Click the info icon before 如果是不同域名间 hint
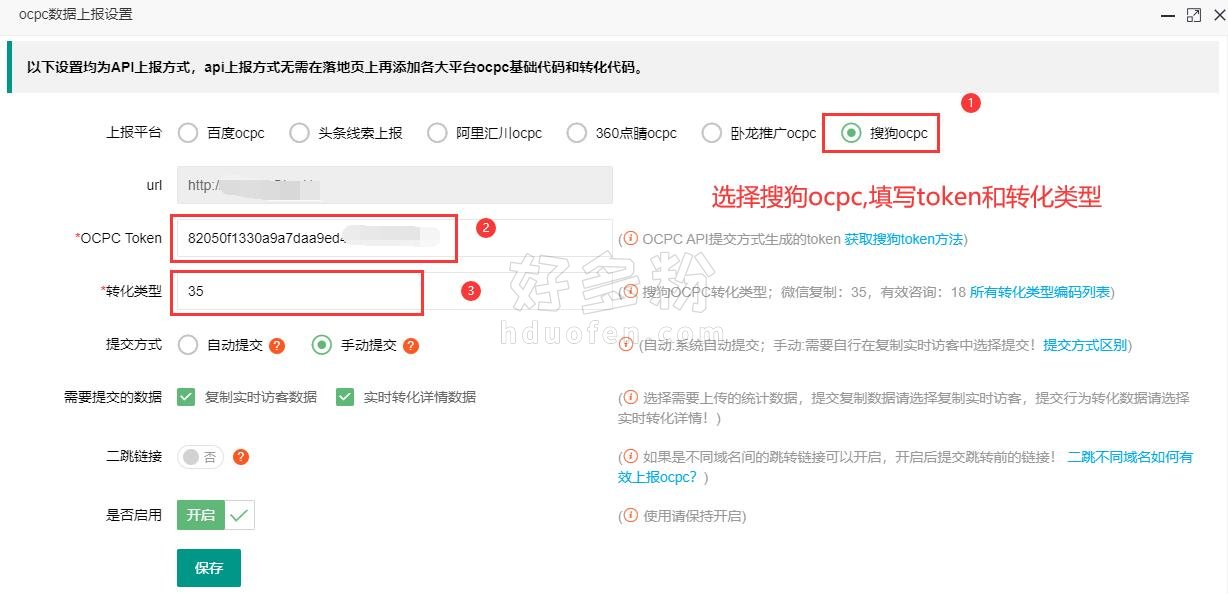1228x594 pixels. point(630,456)
